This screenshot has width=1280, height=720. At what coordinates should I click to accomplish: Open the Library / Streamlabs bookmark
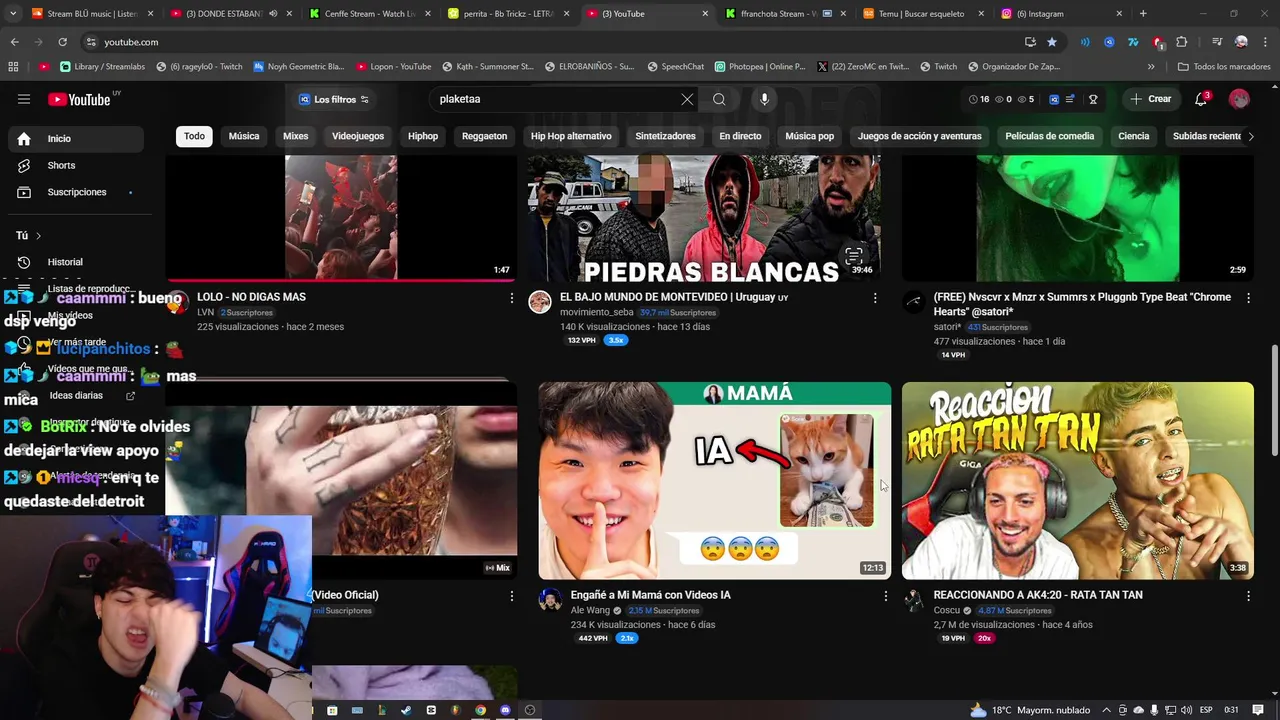[x=103, y=67]
